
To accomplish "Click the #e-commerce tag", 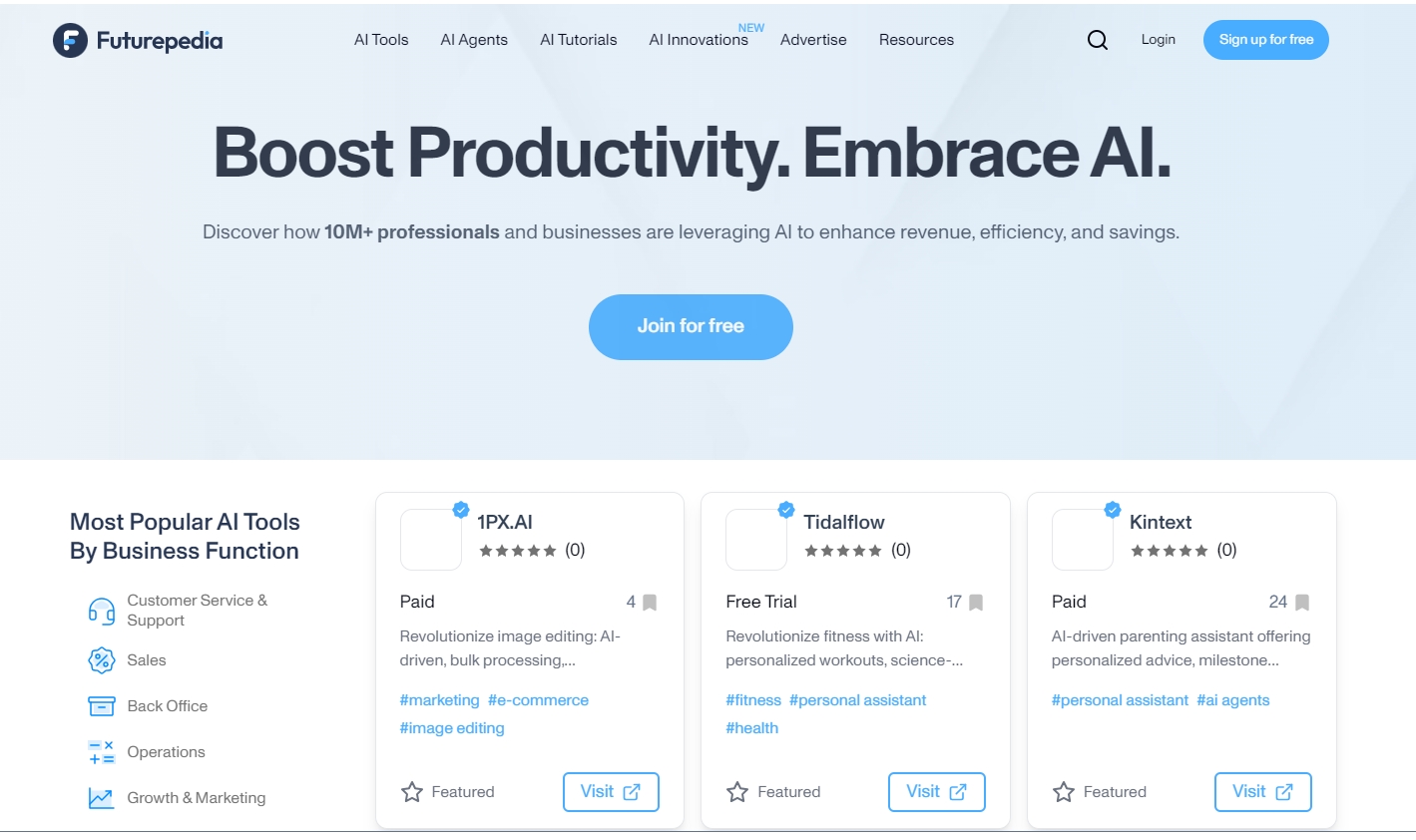I will click(x=538, y=700).
